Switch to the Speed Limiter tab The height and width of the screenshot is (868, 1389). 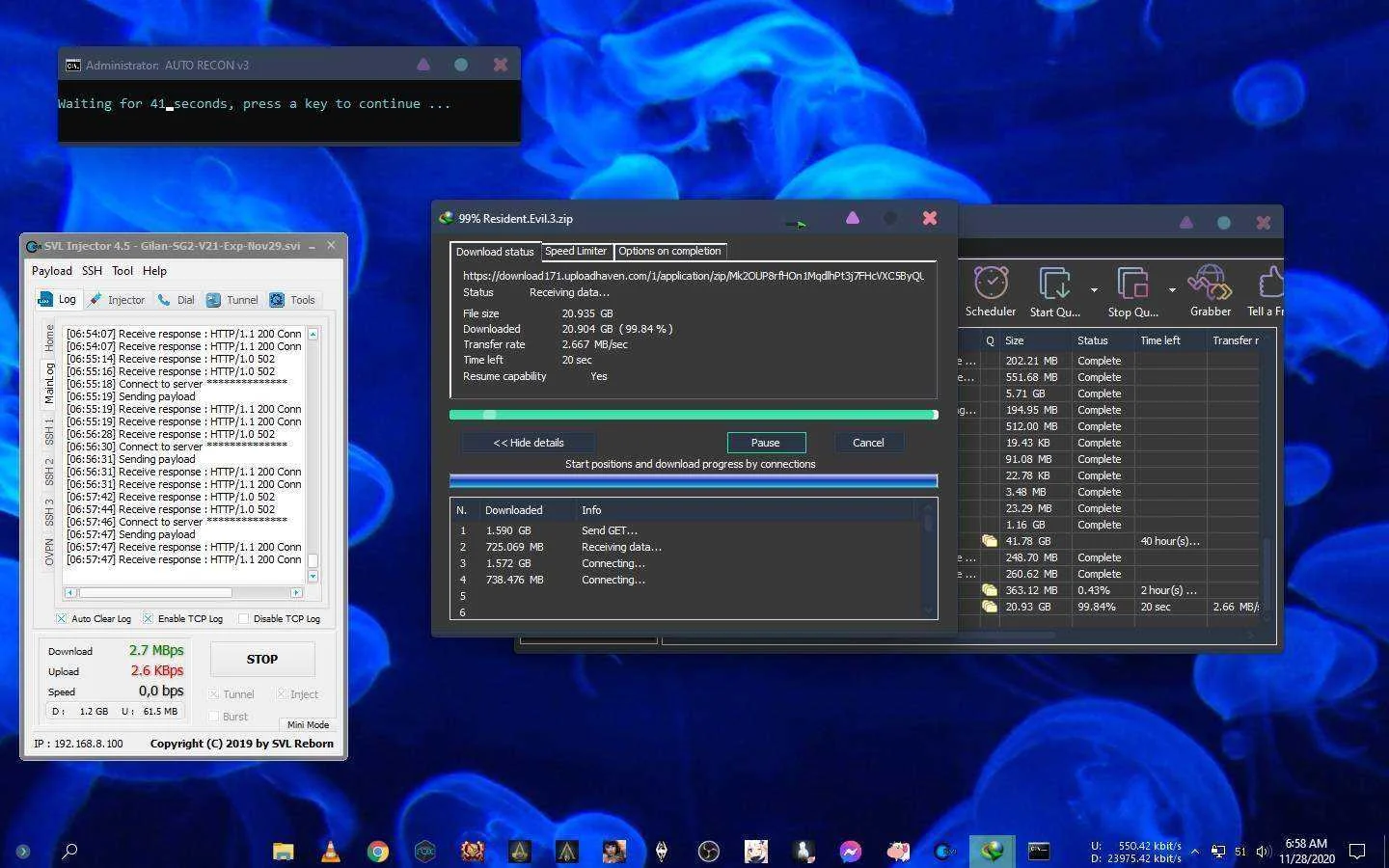click(x=576, y=251)
